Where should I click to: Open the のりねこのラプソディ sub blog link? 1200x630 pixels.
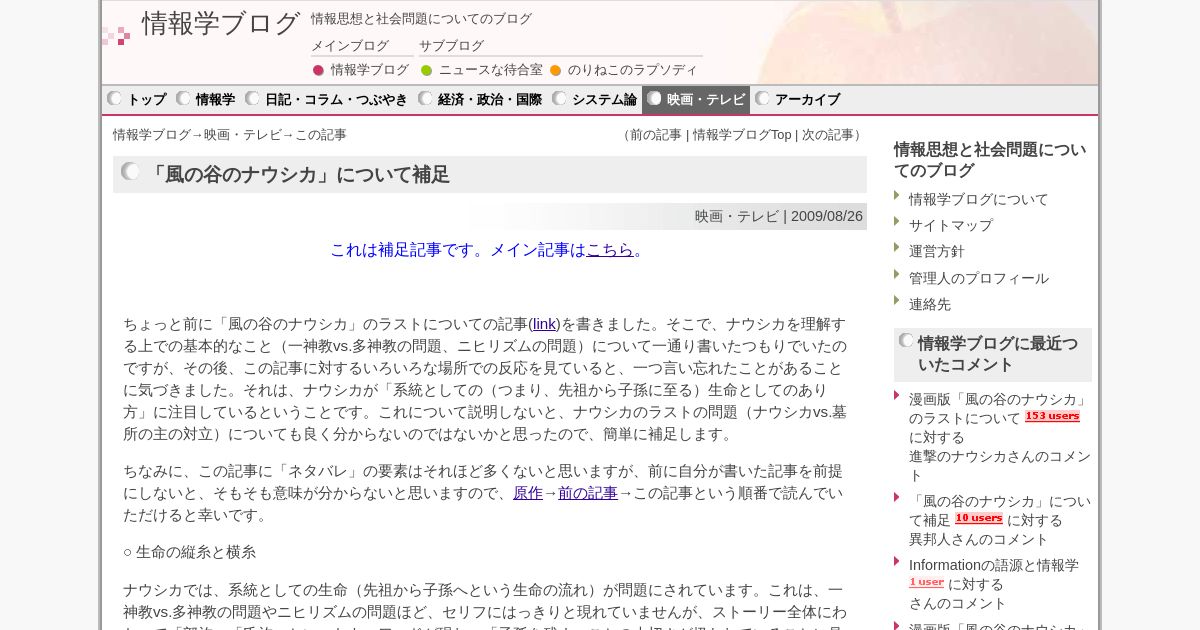pos(632,70)
